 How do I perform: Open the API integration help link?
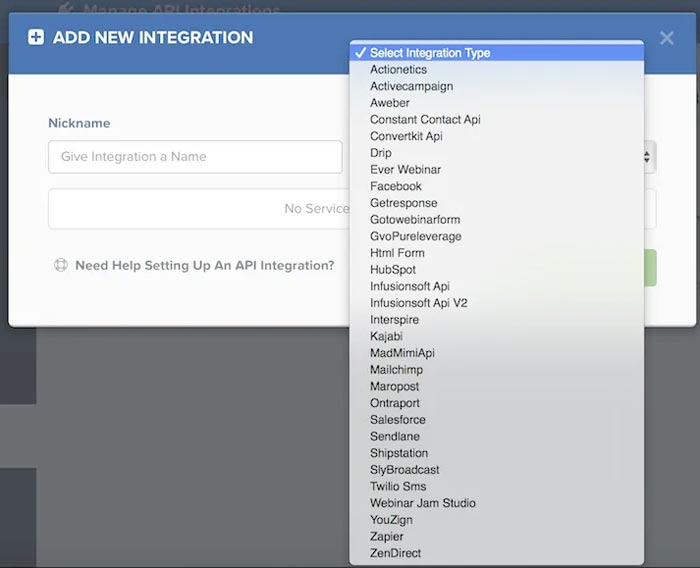pos(204,265)
